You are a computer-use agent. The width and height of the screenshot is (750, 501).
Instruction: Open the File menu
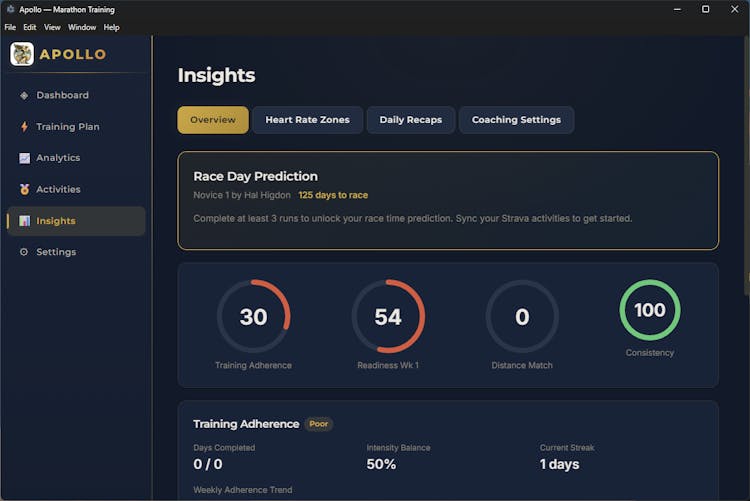click(x=10, y=27)
